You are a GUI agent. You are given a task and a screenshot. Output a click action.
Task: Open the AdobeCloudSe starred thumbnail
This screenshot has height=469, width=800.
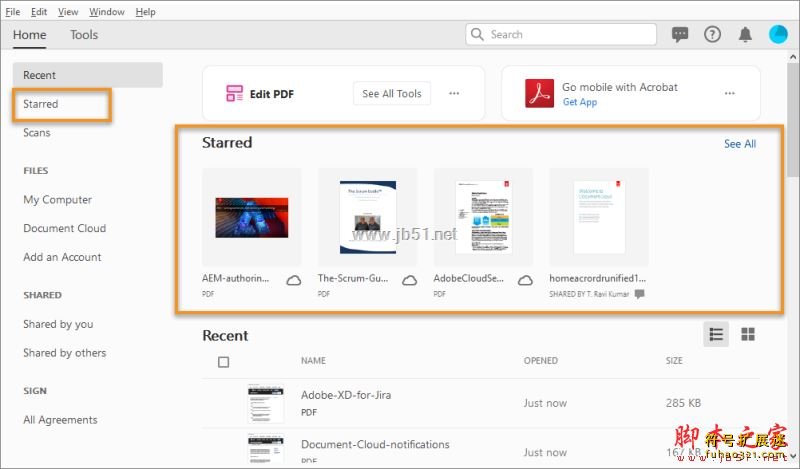[x=484, y=217]
